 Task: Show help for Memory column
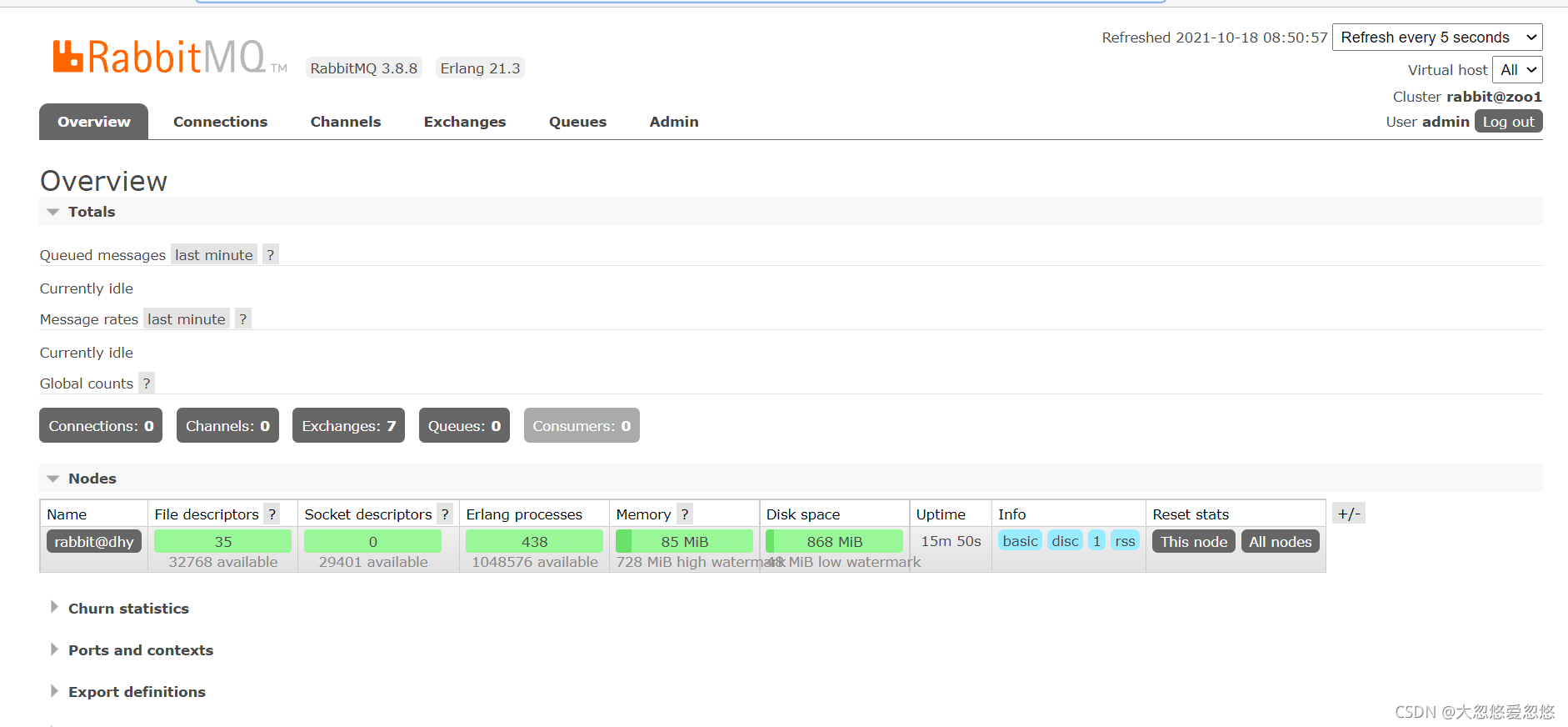(684, 514)
